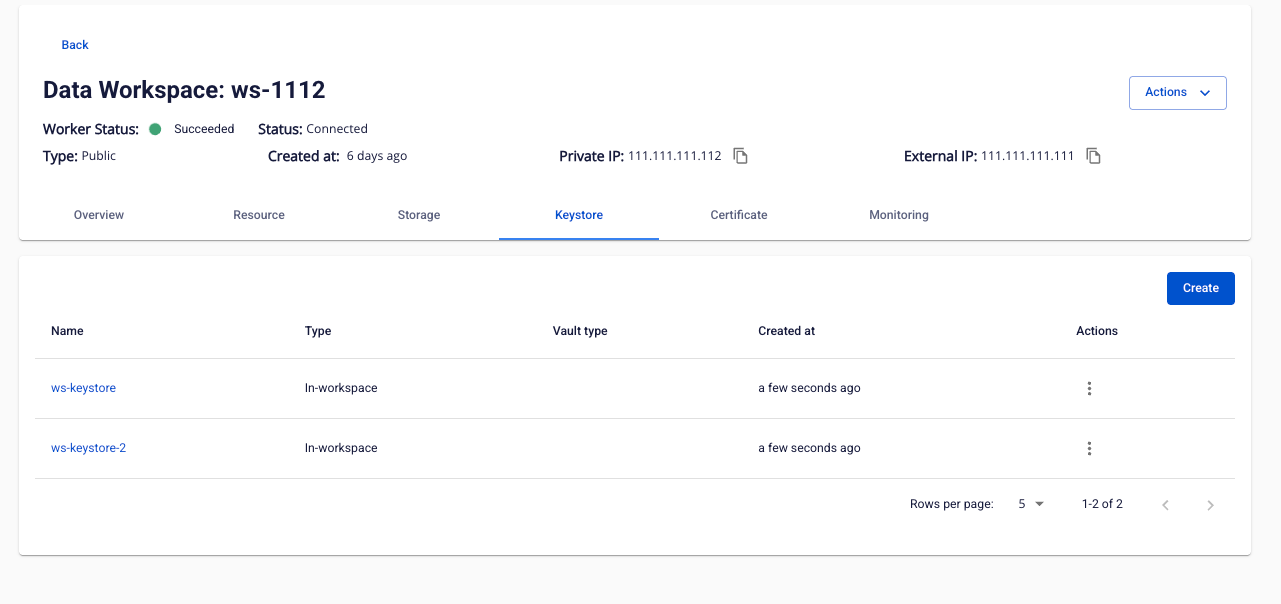Image resolution: width=1281 pixels, height=604 pixels.
Task: Copy the Private IP address
Action: [740, 156]
